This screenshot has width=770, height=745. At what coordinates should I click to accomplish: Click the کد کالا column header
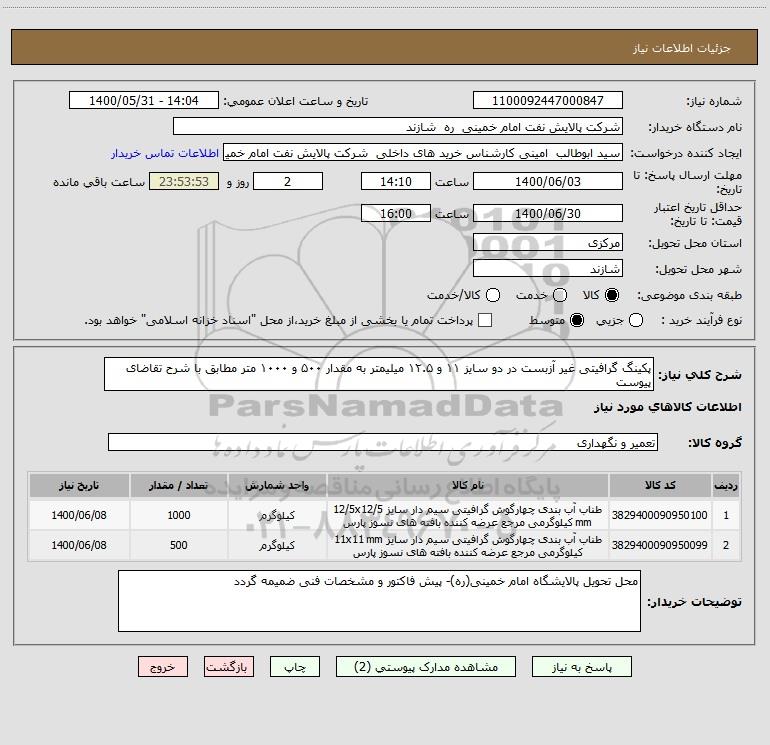(x=660, y=485)
